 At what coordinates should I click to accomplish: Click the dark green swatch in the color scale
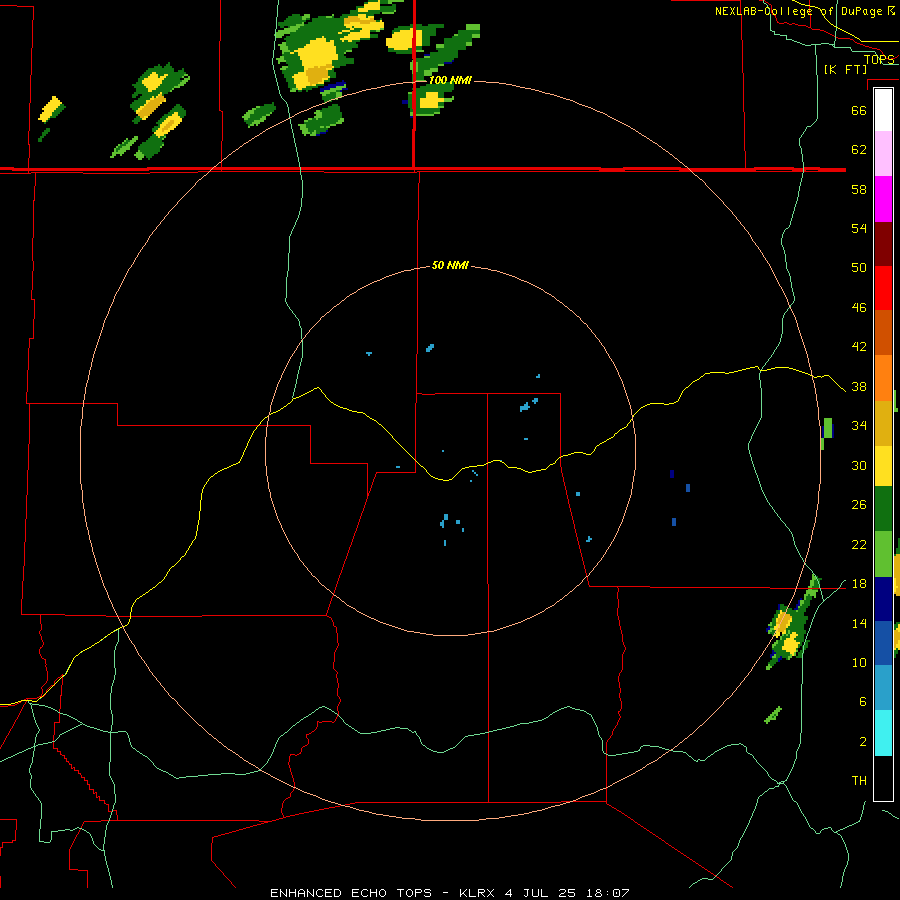click(x=883, y=510)
